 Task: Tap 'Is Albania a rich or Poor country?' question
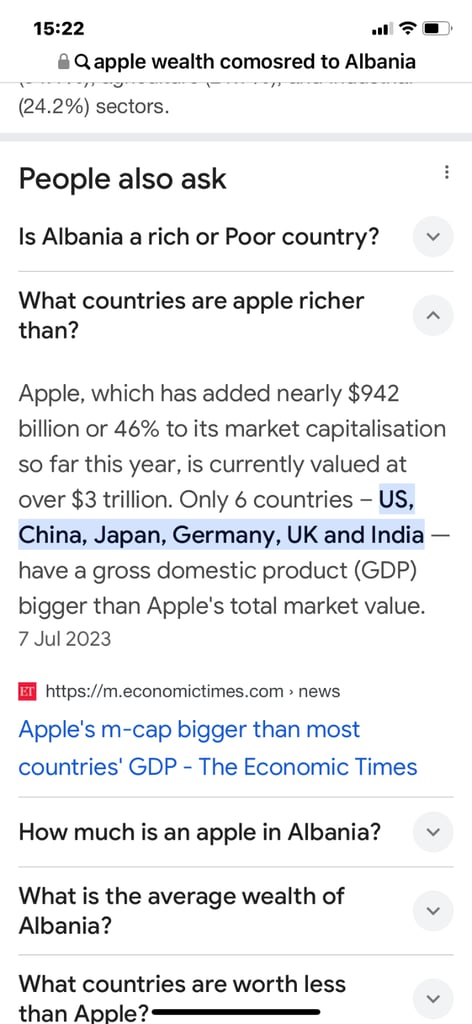pyautogui.click(x=199, y=236)
